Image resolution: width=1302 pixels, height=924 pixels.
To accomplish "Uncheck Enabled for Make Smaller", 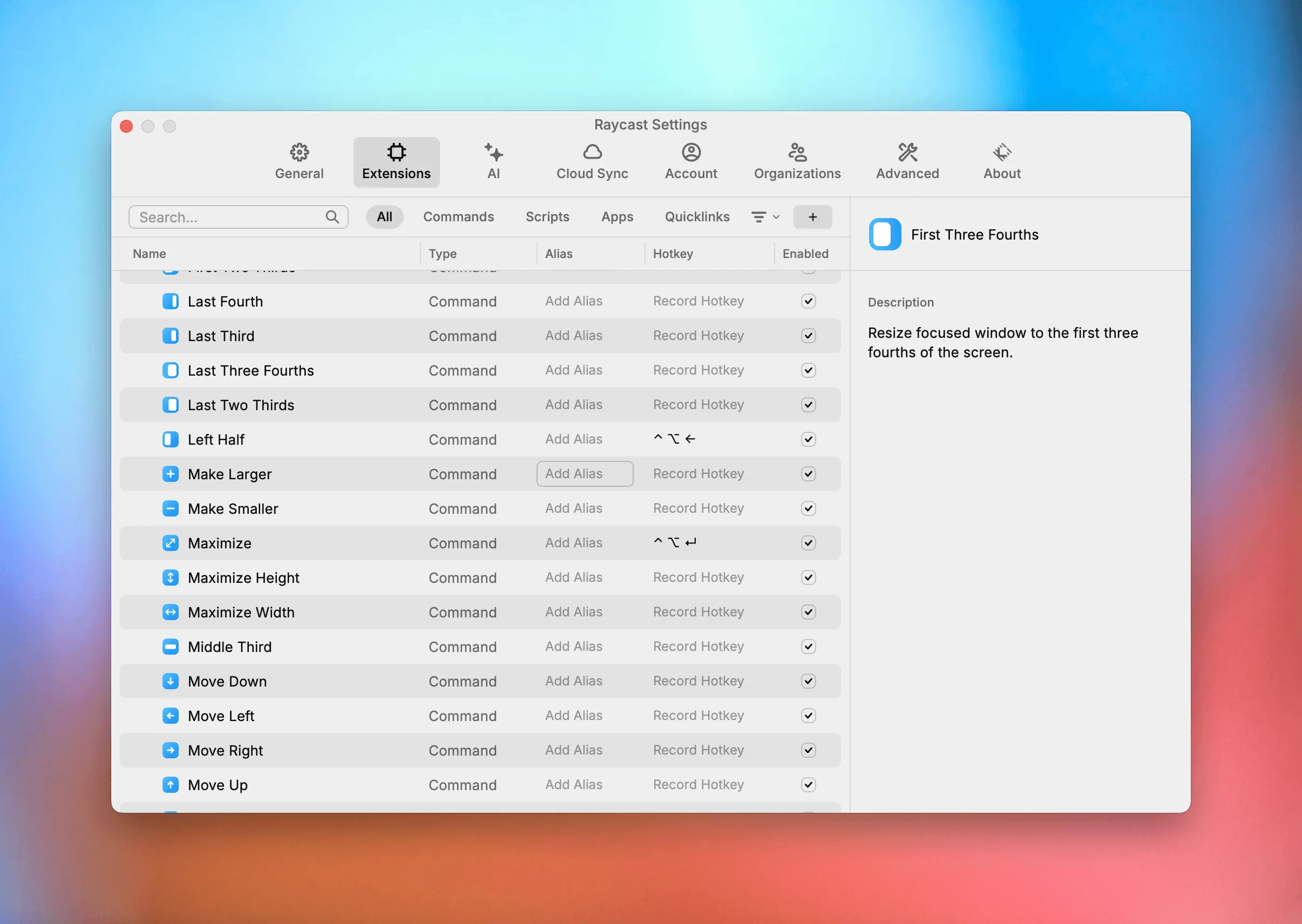I will pos(808,508).
